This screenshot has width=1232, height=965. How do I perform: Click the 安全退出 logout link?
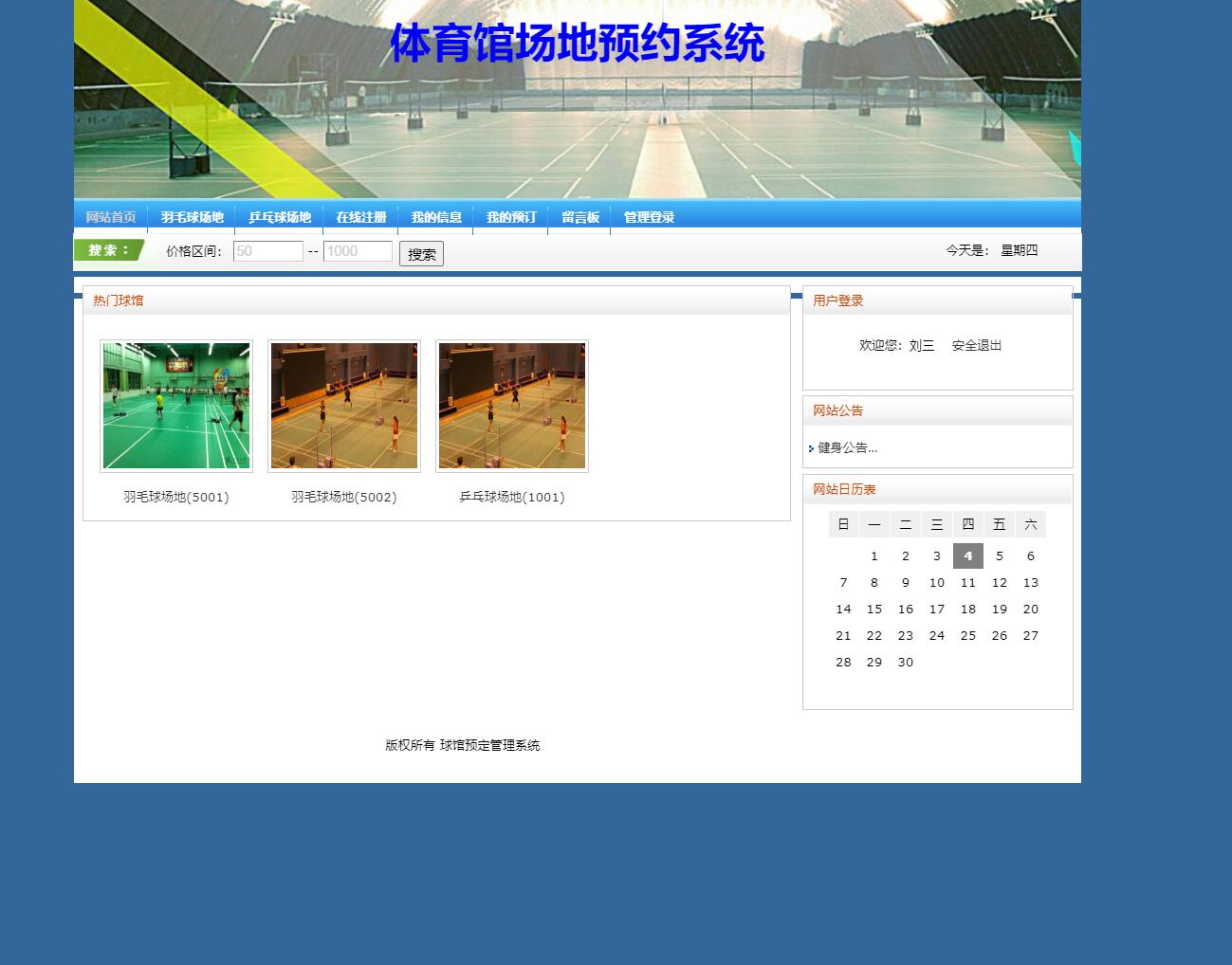click(x=975, y=345)
